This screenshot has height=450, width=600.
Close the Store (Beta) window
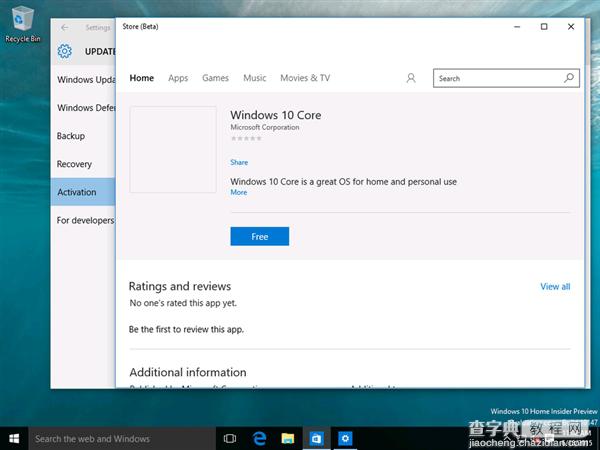[x=571, y=27]
